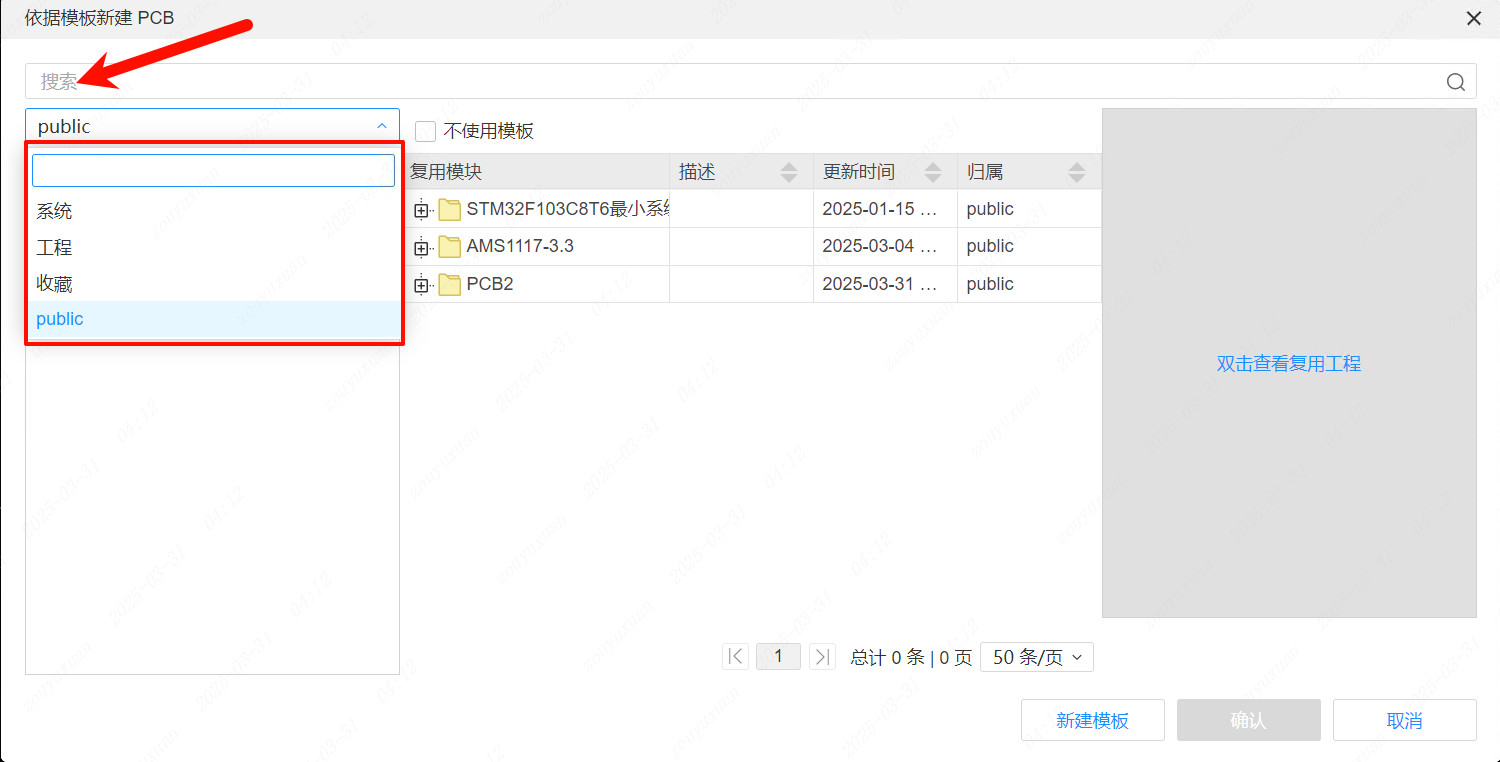Go to last page of results
The image size is (1500, 762).
pyautogui.click(x=822, y=657)
